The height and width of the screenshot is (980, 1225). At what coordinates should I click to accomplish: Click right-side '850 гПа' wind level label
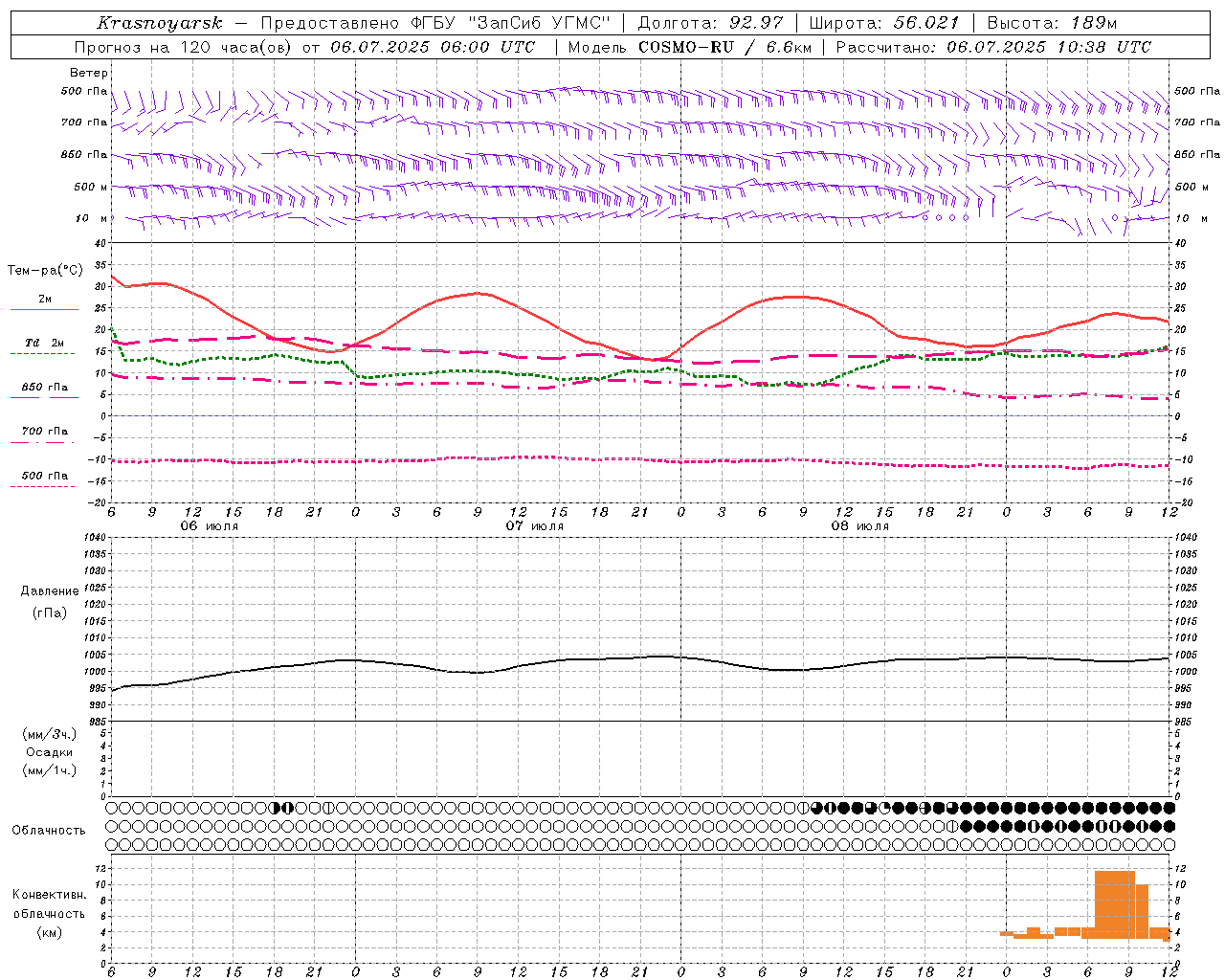click(1197, 154)
